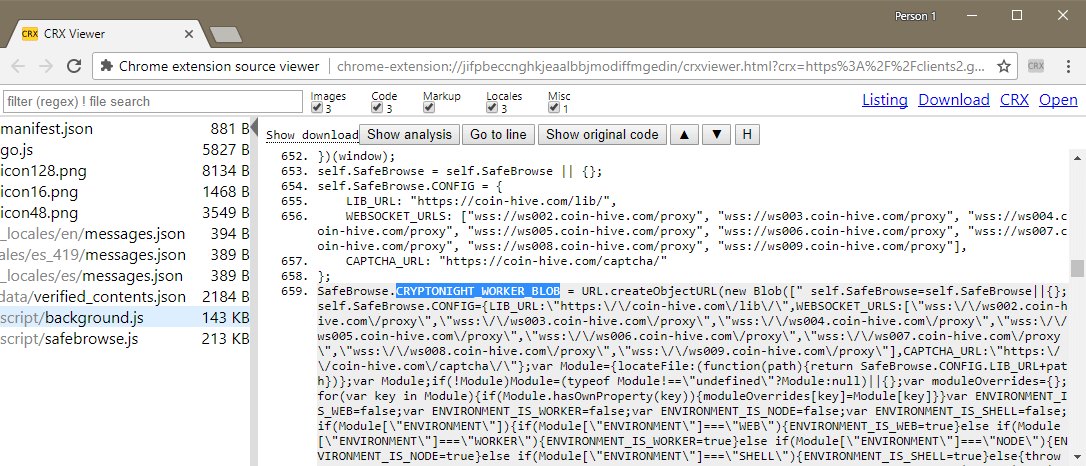Viewport: 1086px width, 466px height.
Task: Open manifest.json in the file list
Action: tap(125, 129)
